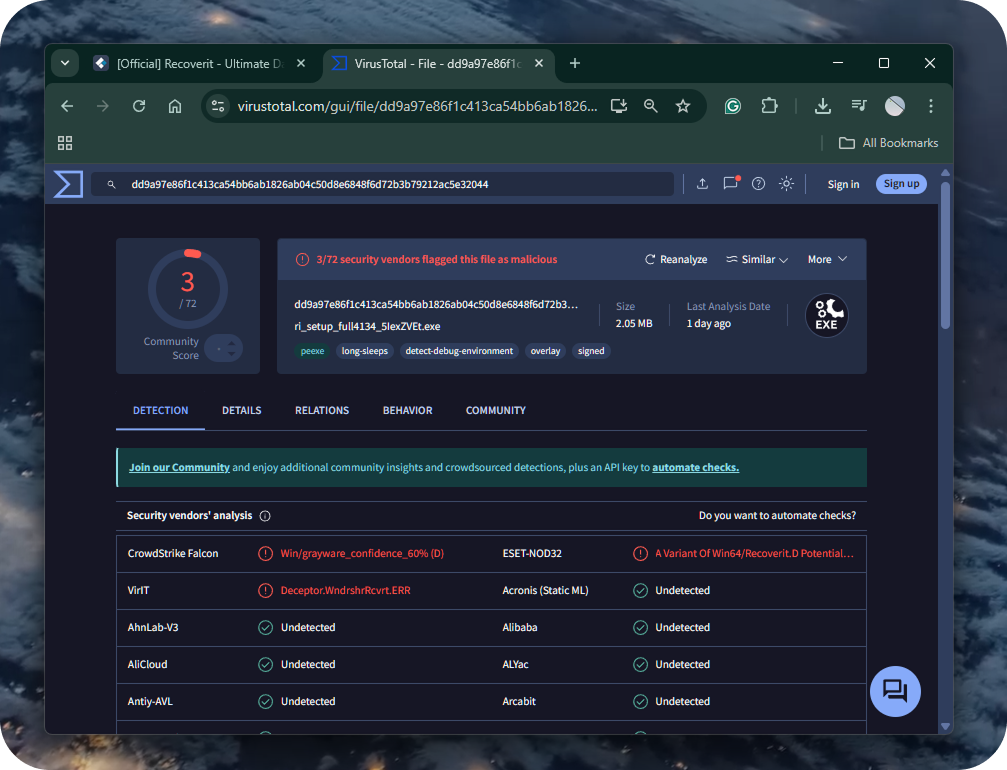Screen dimensions: 1007x770
Task: Click the alert icon beside VirIT detection
Action: tap(265, 591)
